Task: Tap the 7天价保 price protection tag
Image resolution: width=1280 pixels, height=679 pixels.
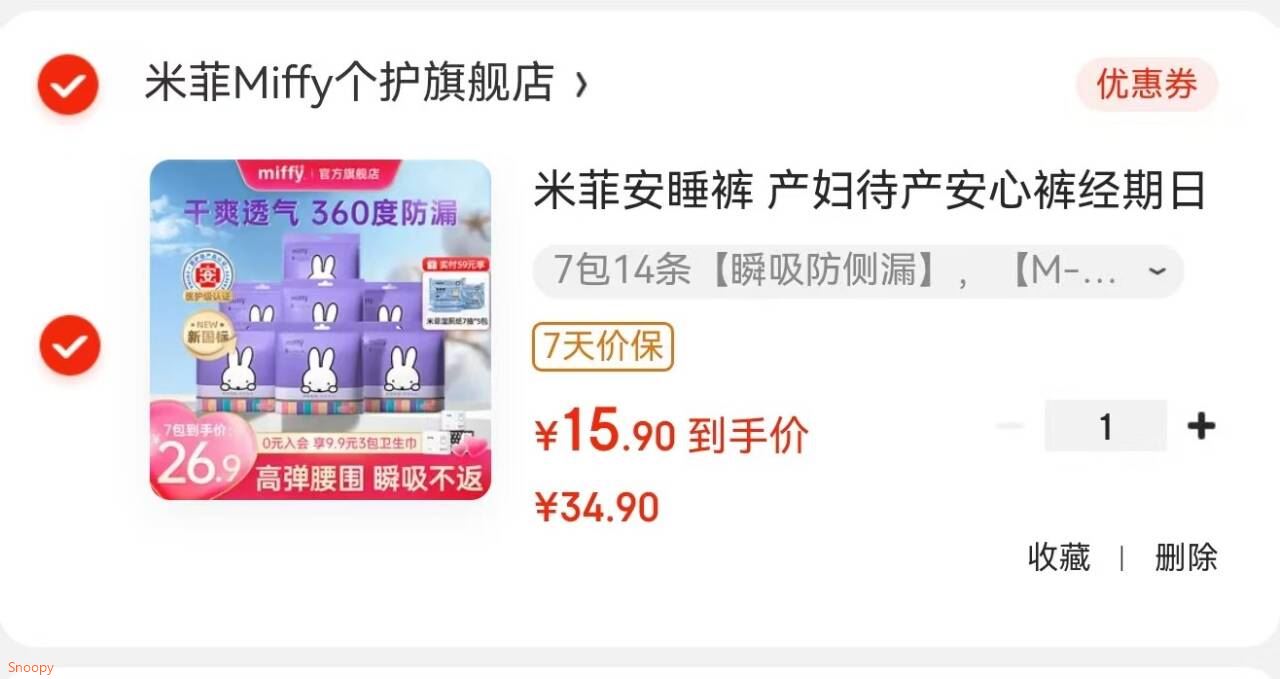Action: click(x=603, y=347)
